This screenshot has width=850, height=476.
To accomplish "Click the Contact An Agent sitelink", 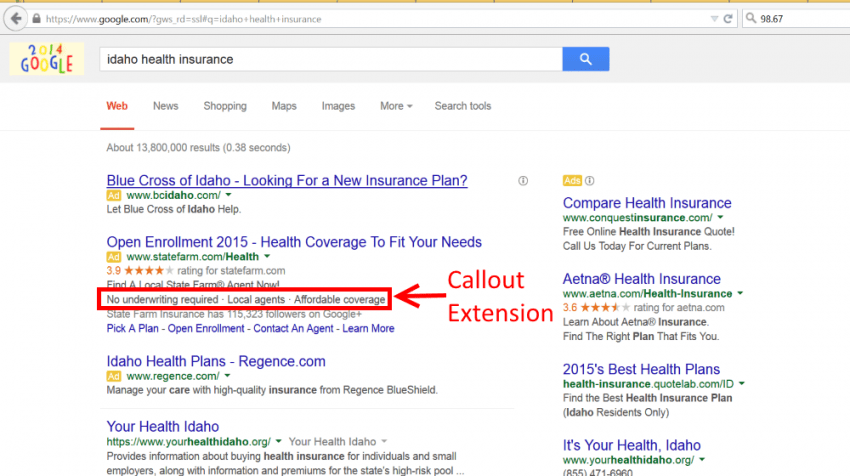I will 293,329.
